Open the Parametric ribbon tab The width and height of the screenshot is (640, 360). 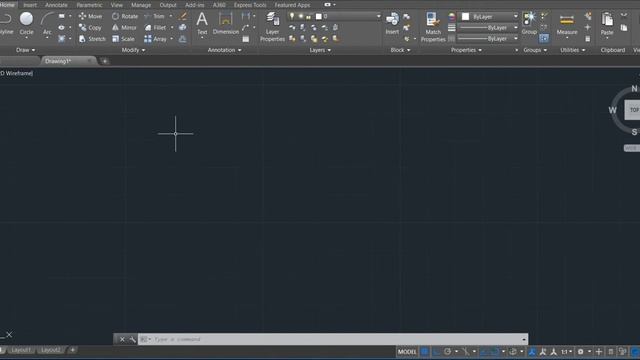point(89,5)
